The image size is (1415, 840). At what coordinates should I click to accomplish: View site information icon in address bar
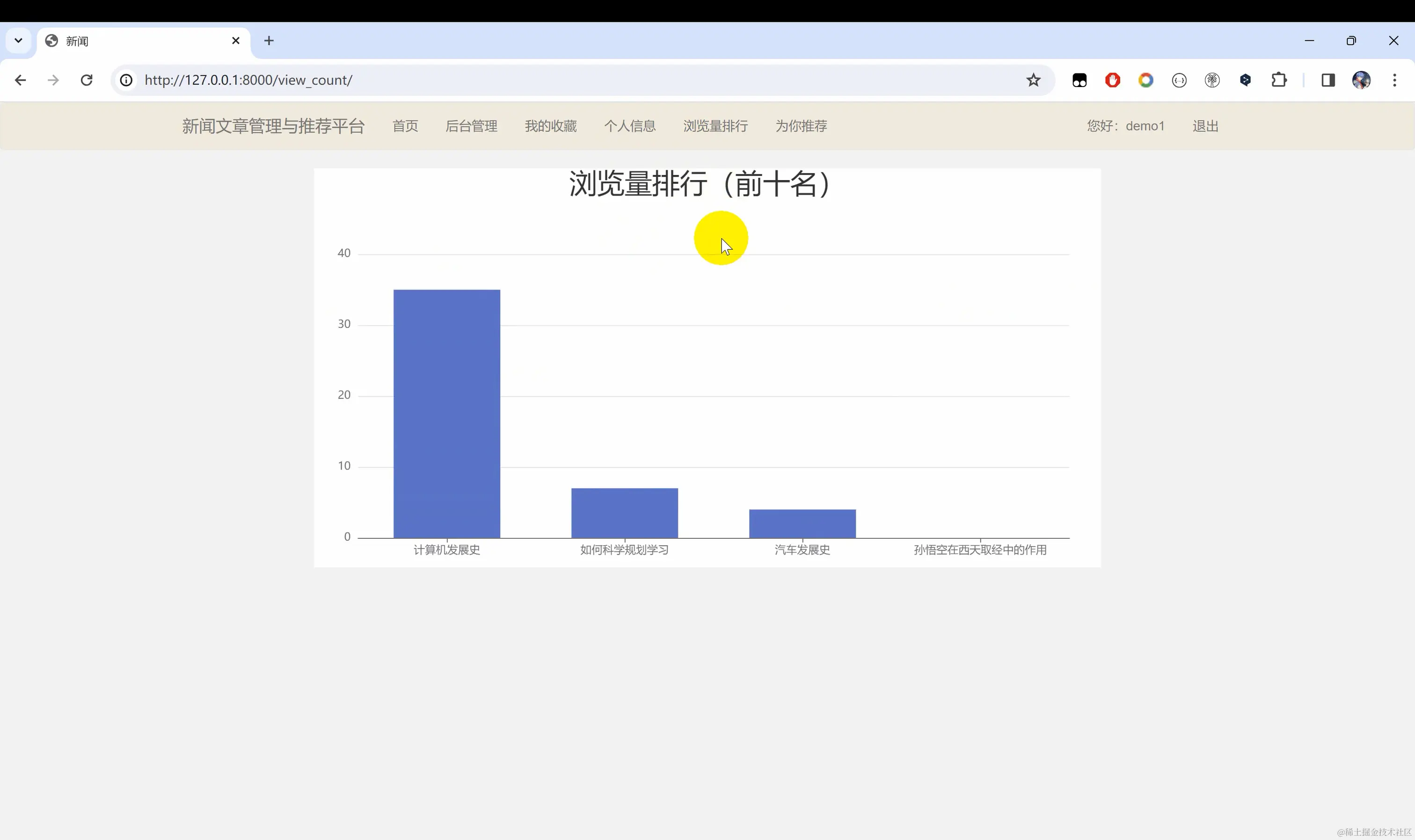pos(126,80)
